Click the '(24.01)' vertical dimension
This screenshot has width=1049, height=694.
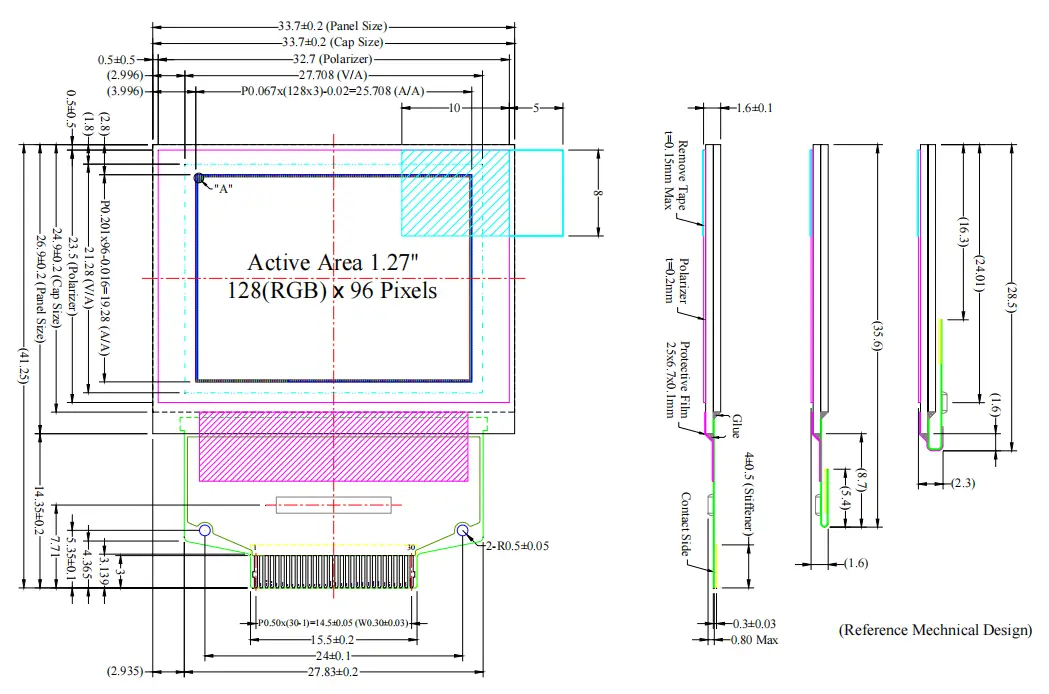[979, 273]
